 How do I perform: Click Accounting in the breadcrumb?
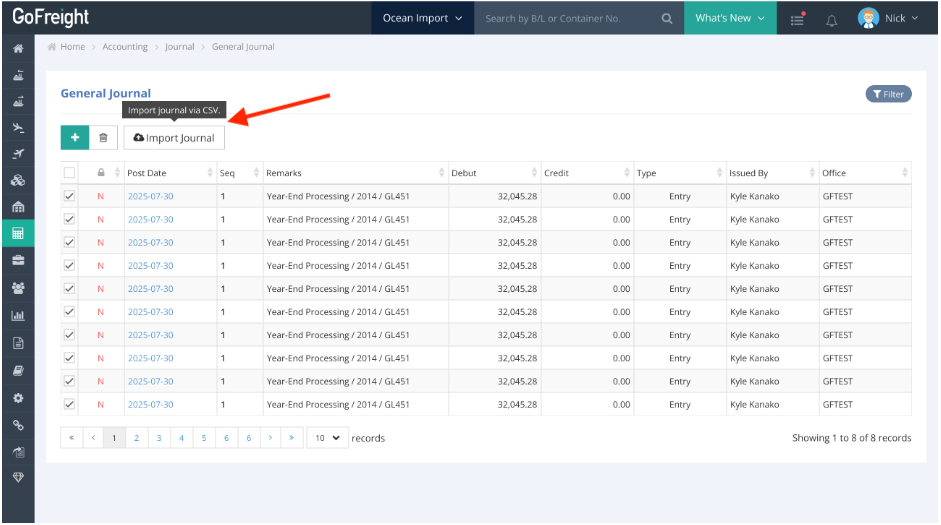coord(124,47)
